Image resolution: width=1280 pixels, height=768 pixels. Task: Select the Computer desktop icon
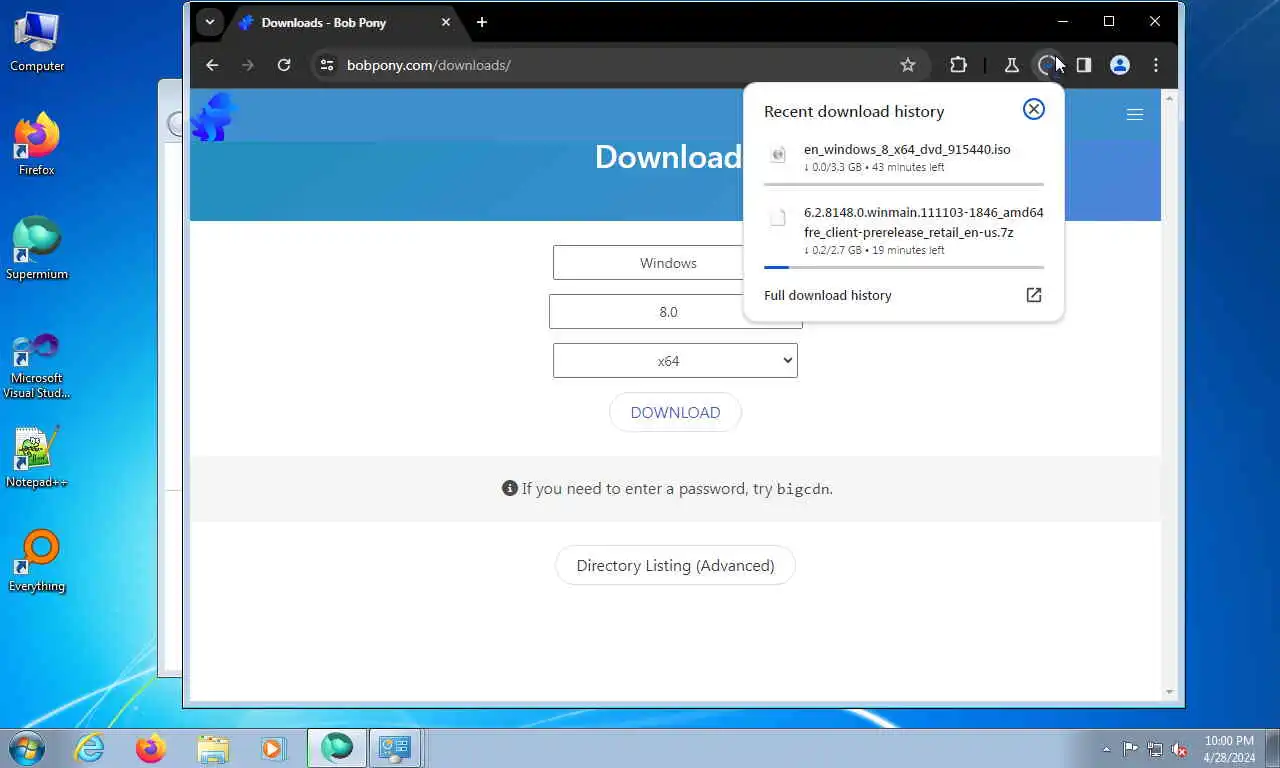37,41
